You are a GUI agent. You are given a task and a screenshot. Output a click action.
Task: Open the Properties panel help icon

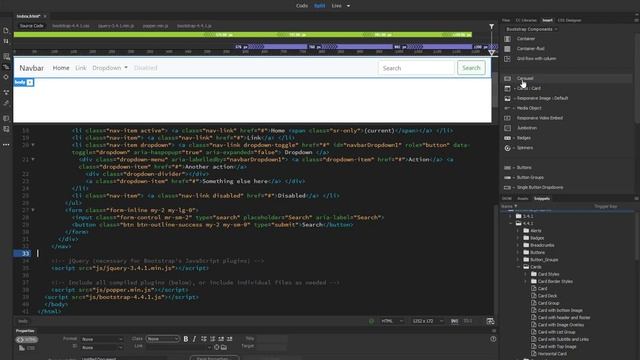(x=493, y=339)
